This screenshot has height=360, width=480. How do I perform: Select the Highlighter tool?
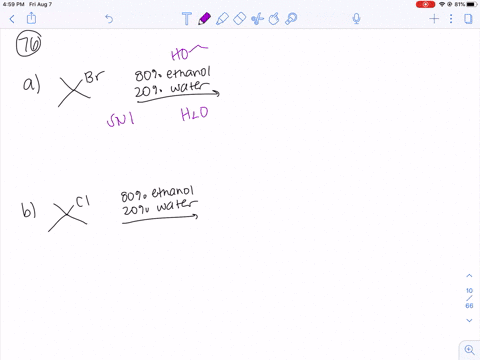[x=222, y=19]
